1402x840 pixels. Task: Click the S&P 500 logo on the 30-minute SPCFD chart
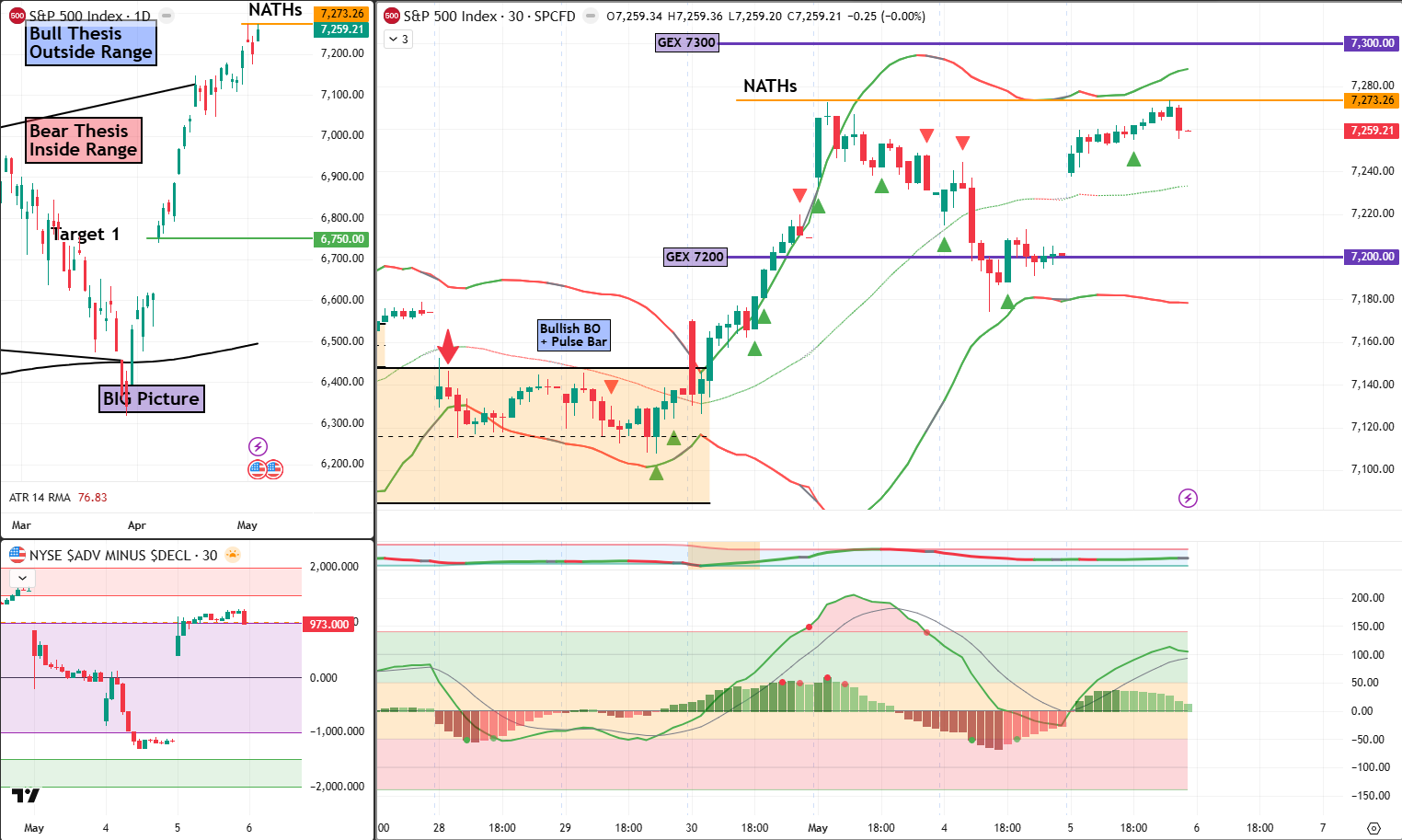click(392, 16)
